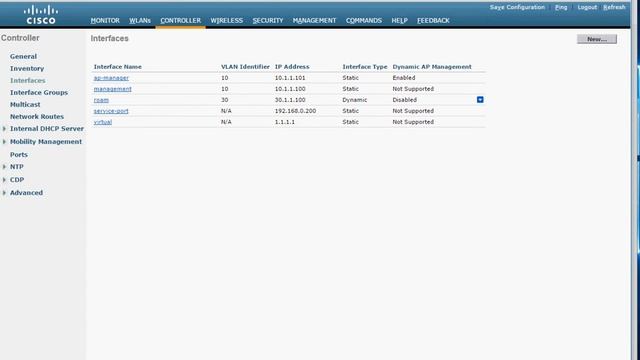Select the Advanced sidebar label
The width and height of the screenshot is (640, 360).
tap(26, 193)
